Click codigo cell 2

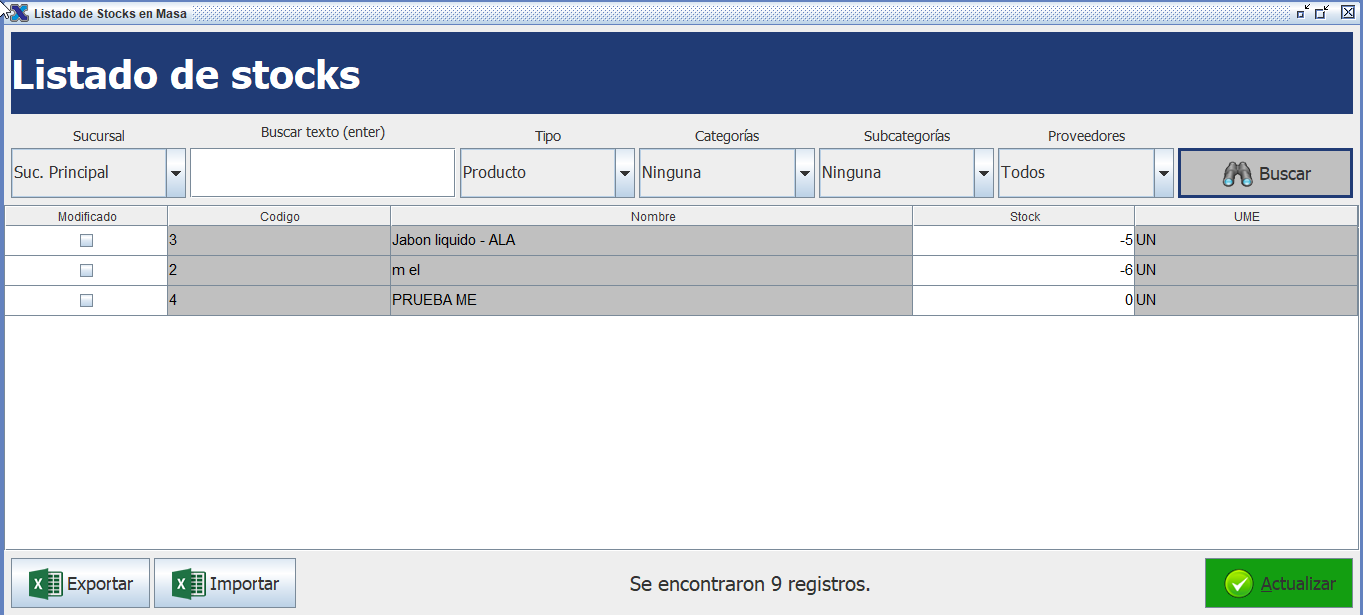point(279,271)
